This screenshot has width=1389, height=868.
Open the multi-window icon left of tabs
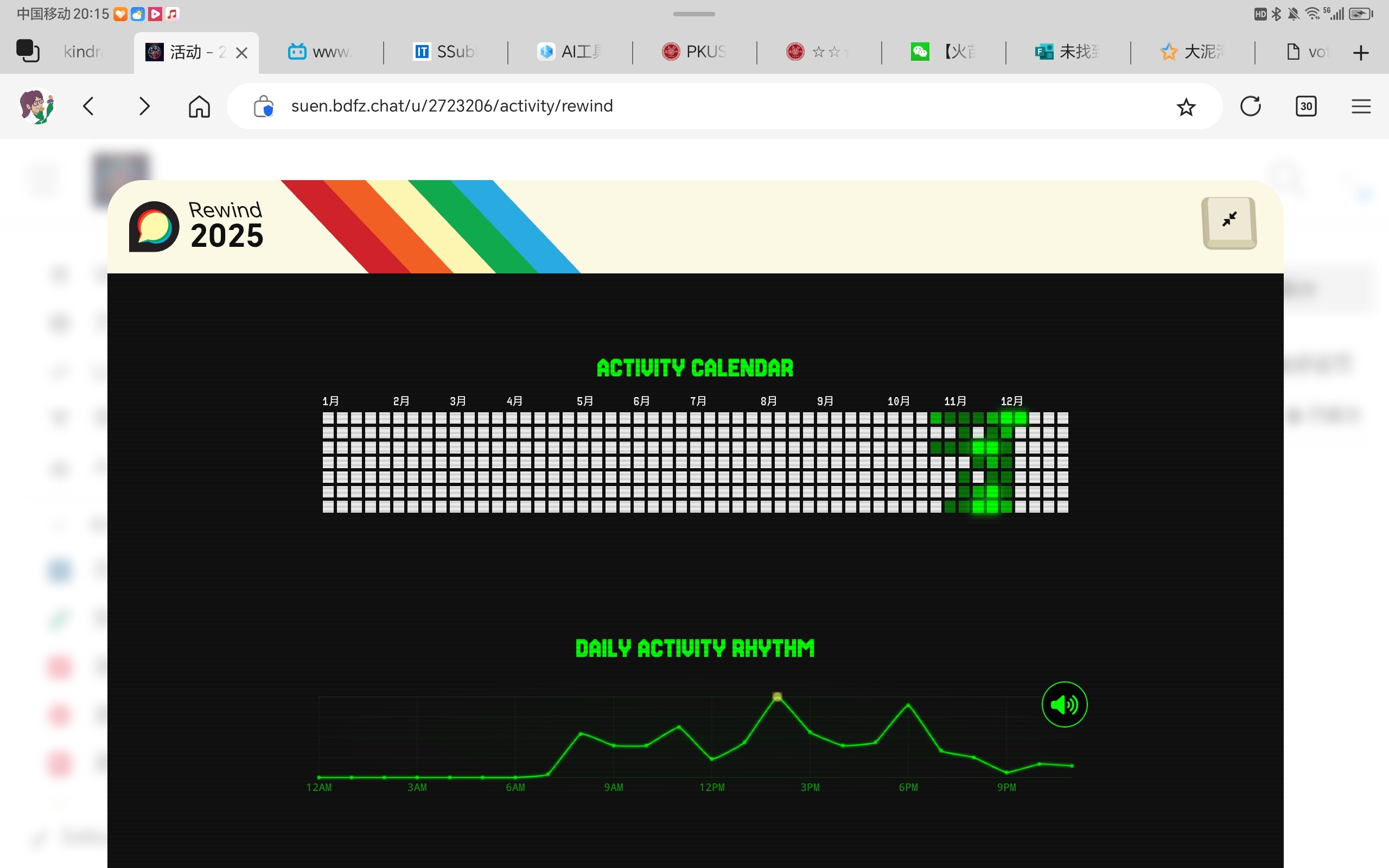28,50
